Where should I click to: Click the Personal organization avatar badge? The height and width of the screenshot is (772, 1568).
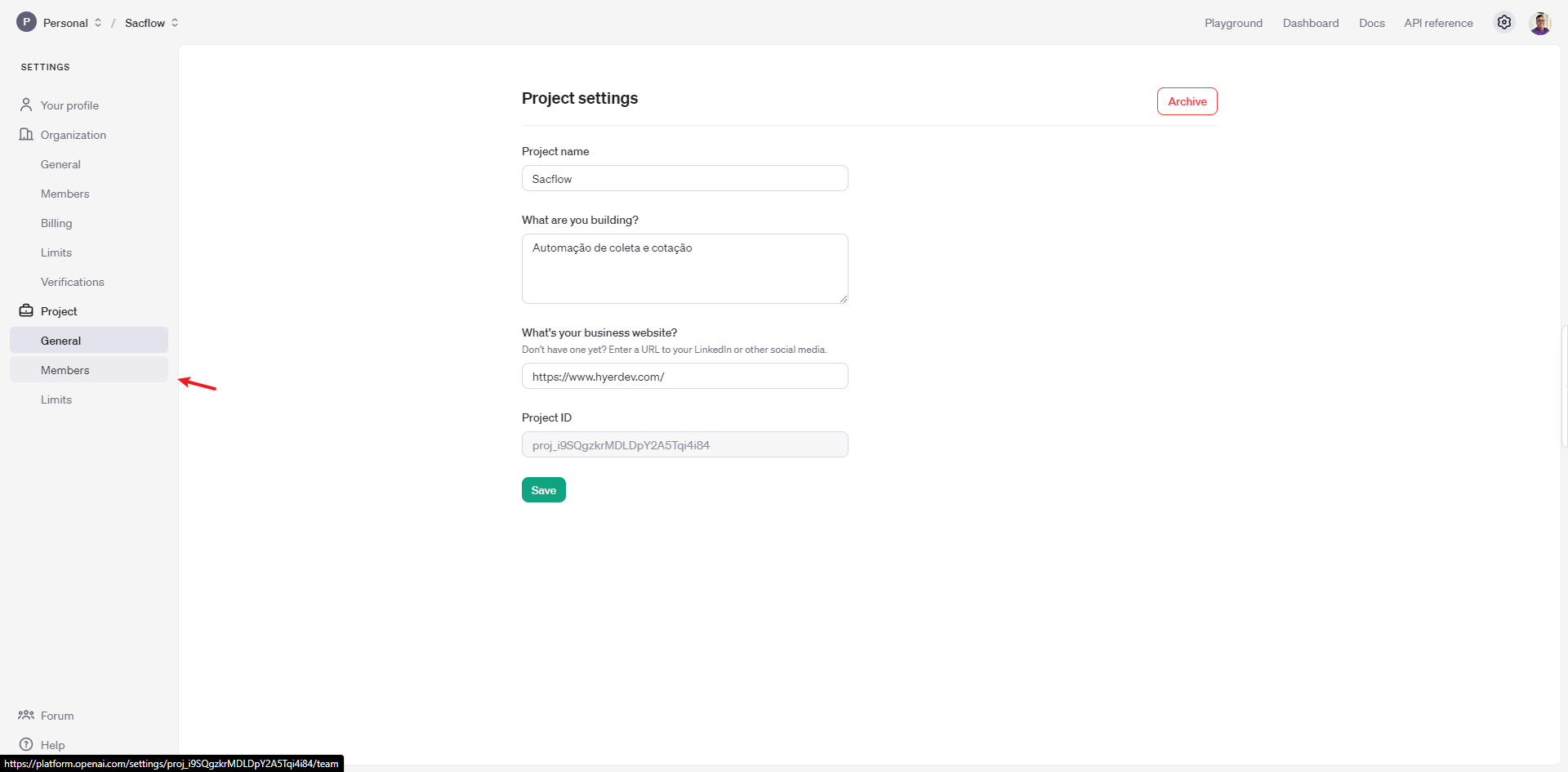pyautogui.click(x=26, y=22)
